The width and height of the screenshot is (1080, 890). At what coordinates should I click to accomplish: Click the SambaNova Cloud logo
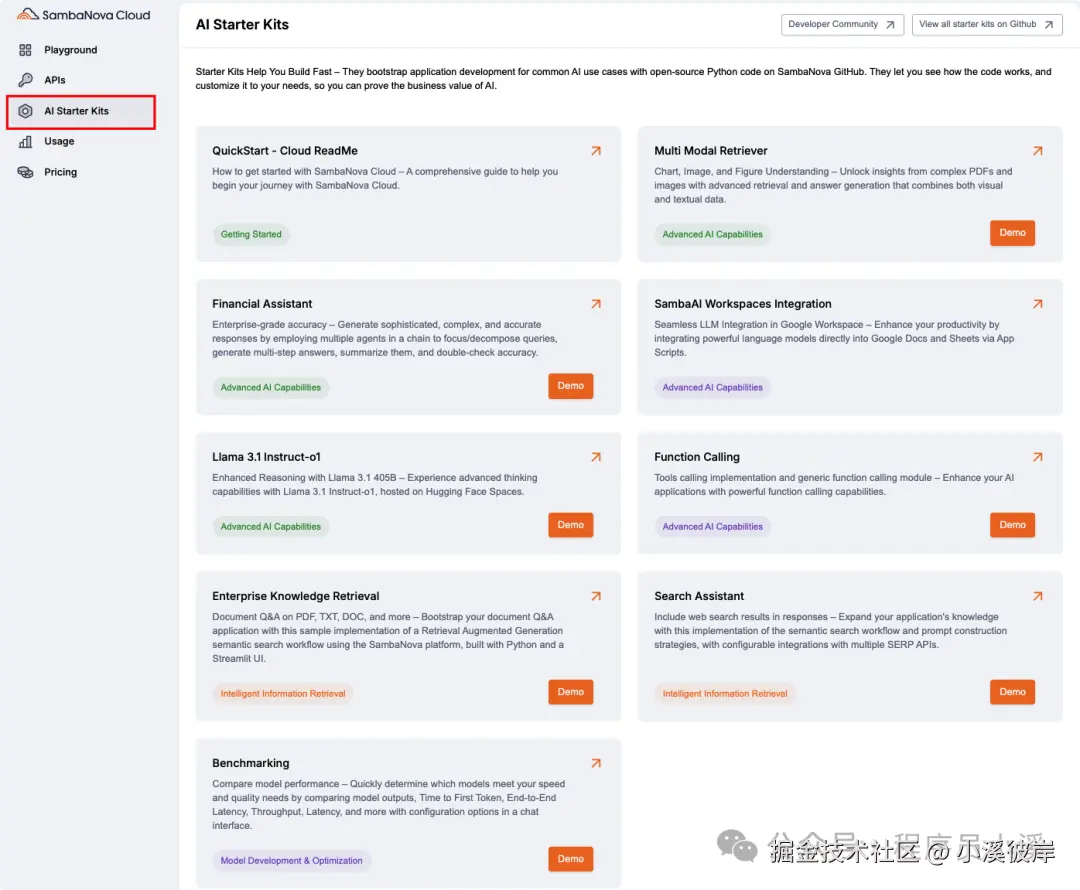coord(83,14)
